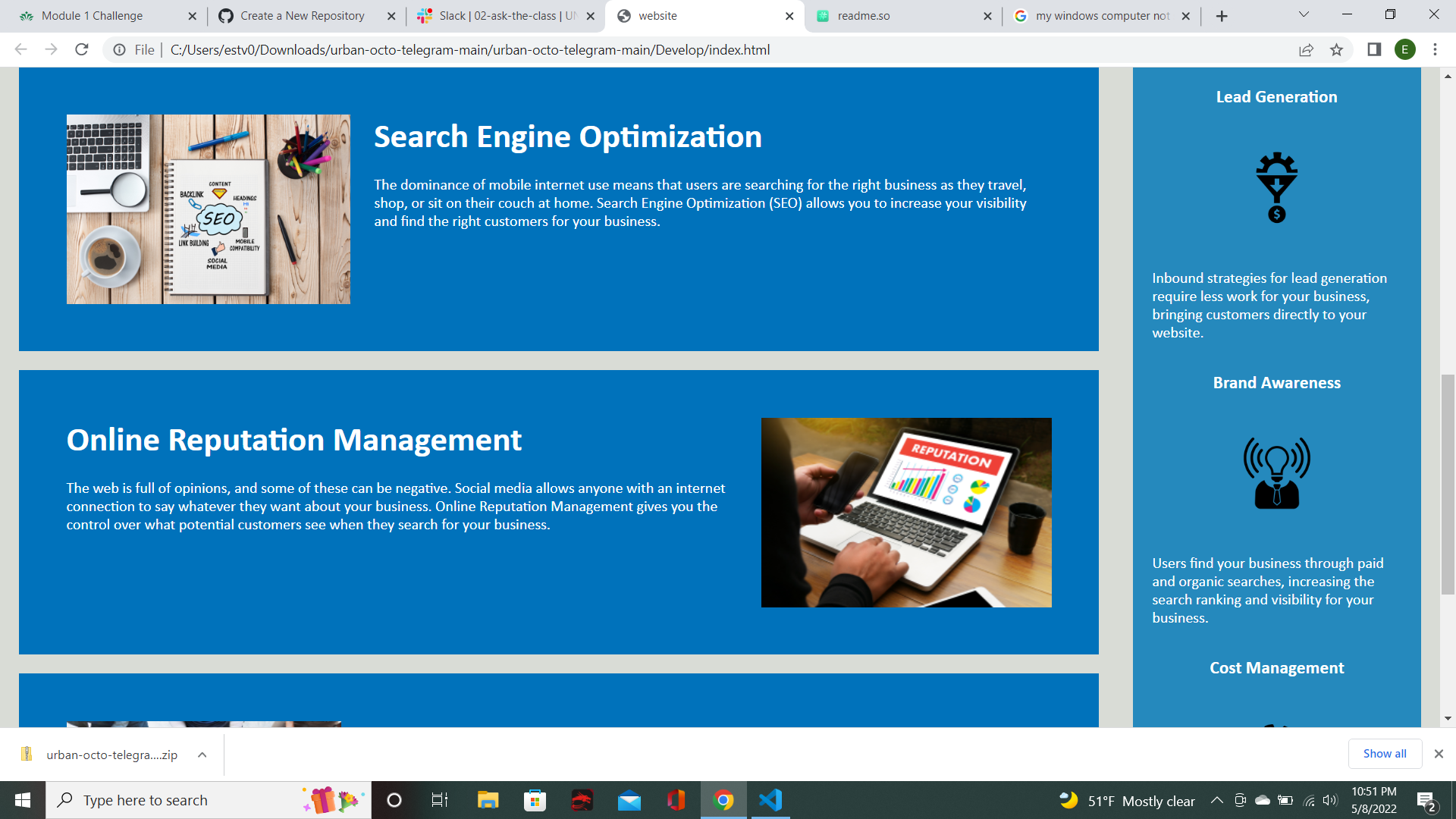This screenshot has height=819, width=1456.
Task: Switch to my windows computer Google tab
Action: pos(1102,16)
